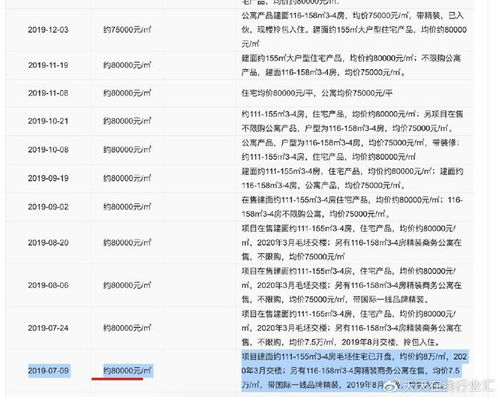Select the date 2019-09-19
499x397 pixels.
click(48, 178)
